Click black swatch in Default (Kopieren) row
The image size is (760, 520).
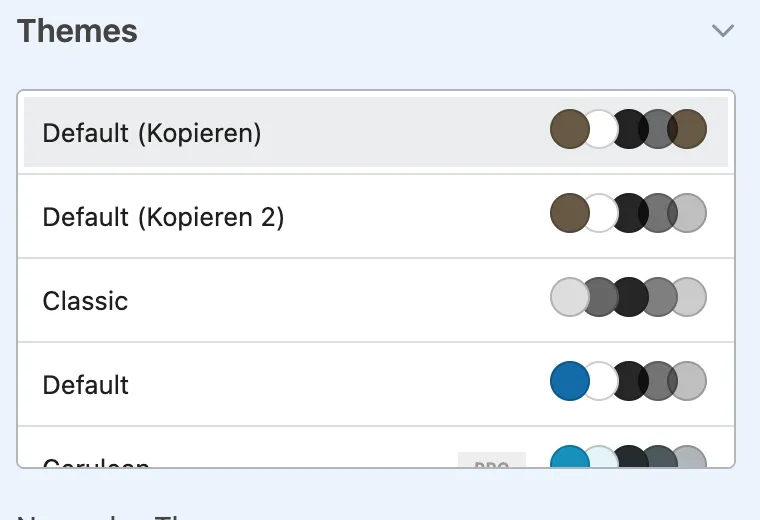(629, 129)
